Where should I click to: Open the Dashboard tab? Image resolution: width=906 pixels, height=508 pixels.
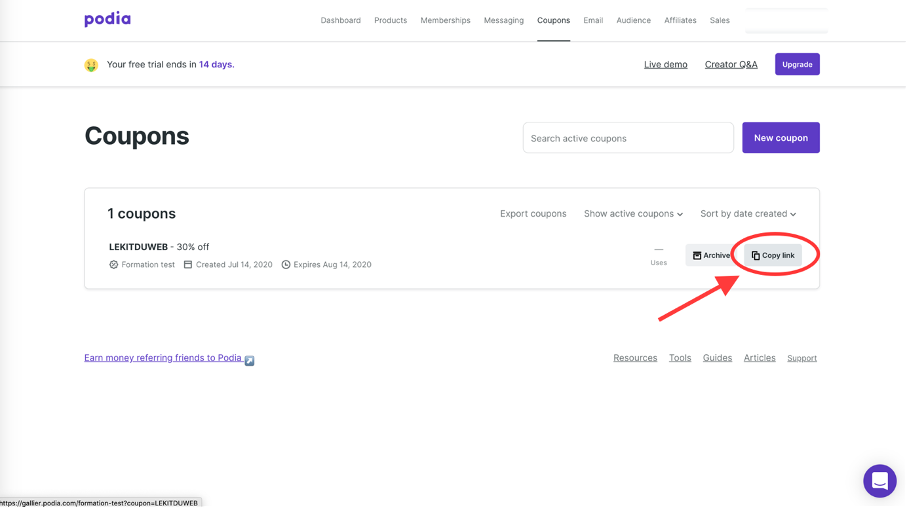(340, 20)
